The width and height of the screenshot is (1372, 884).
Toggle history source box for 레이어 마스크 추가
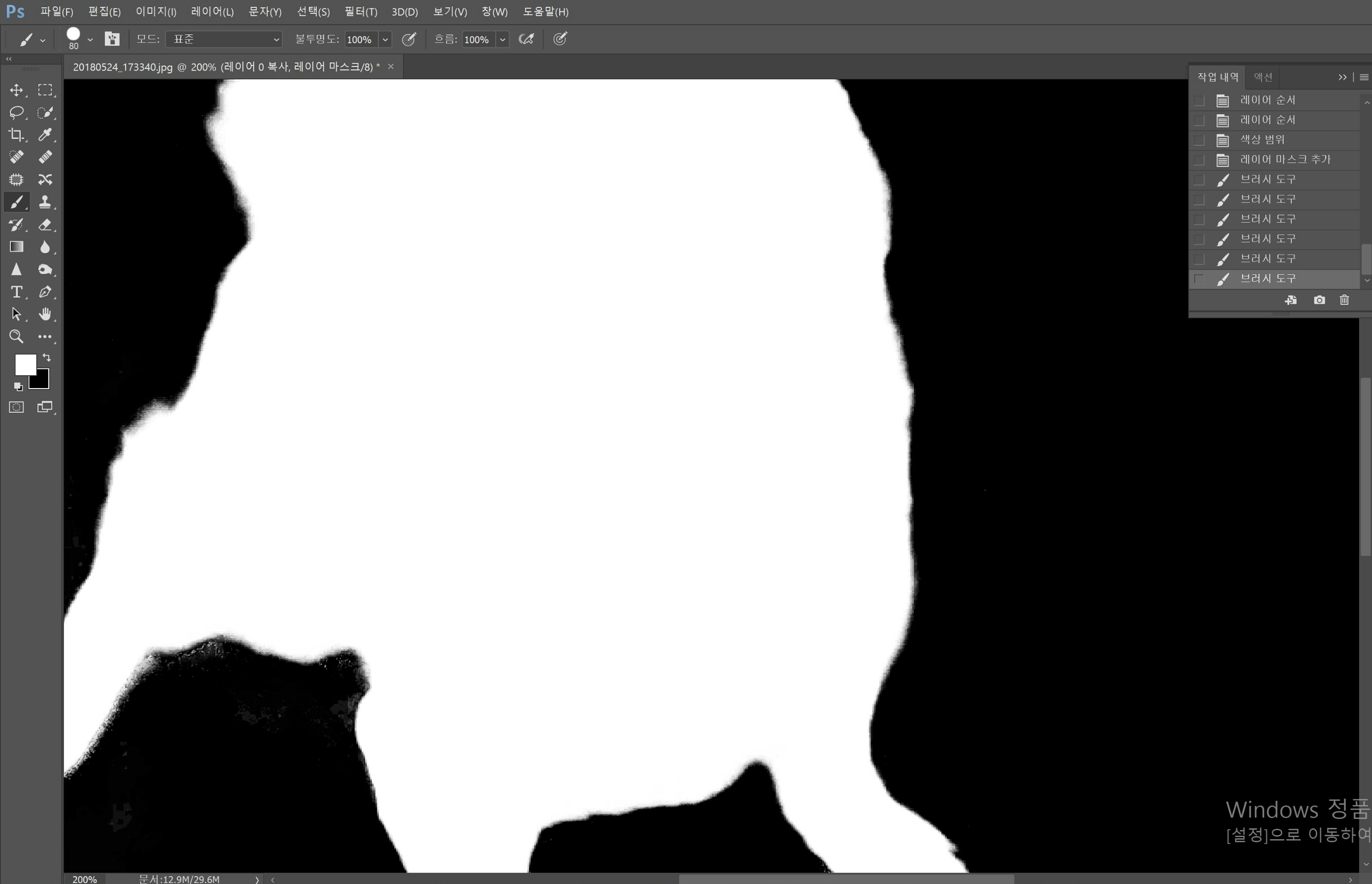coord(1199,160)
